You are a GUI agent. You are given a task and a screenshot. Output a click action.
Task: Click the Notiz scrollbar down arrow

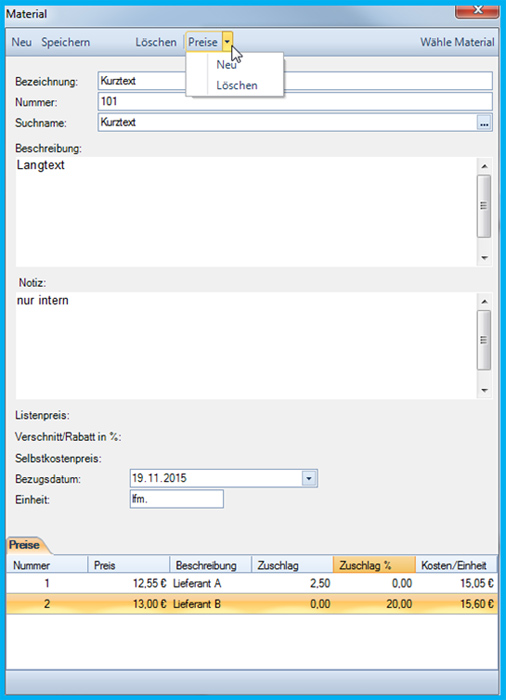[x=484, y=391]
